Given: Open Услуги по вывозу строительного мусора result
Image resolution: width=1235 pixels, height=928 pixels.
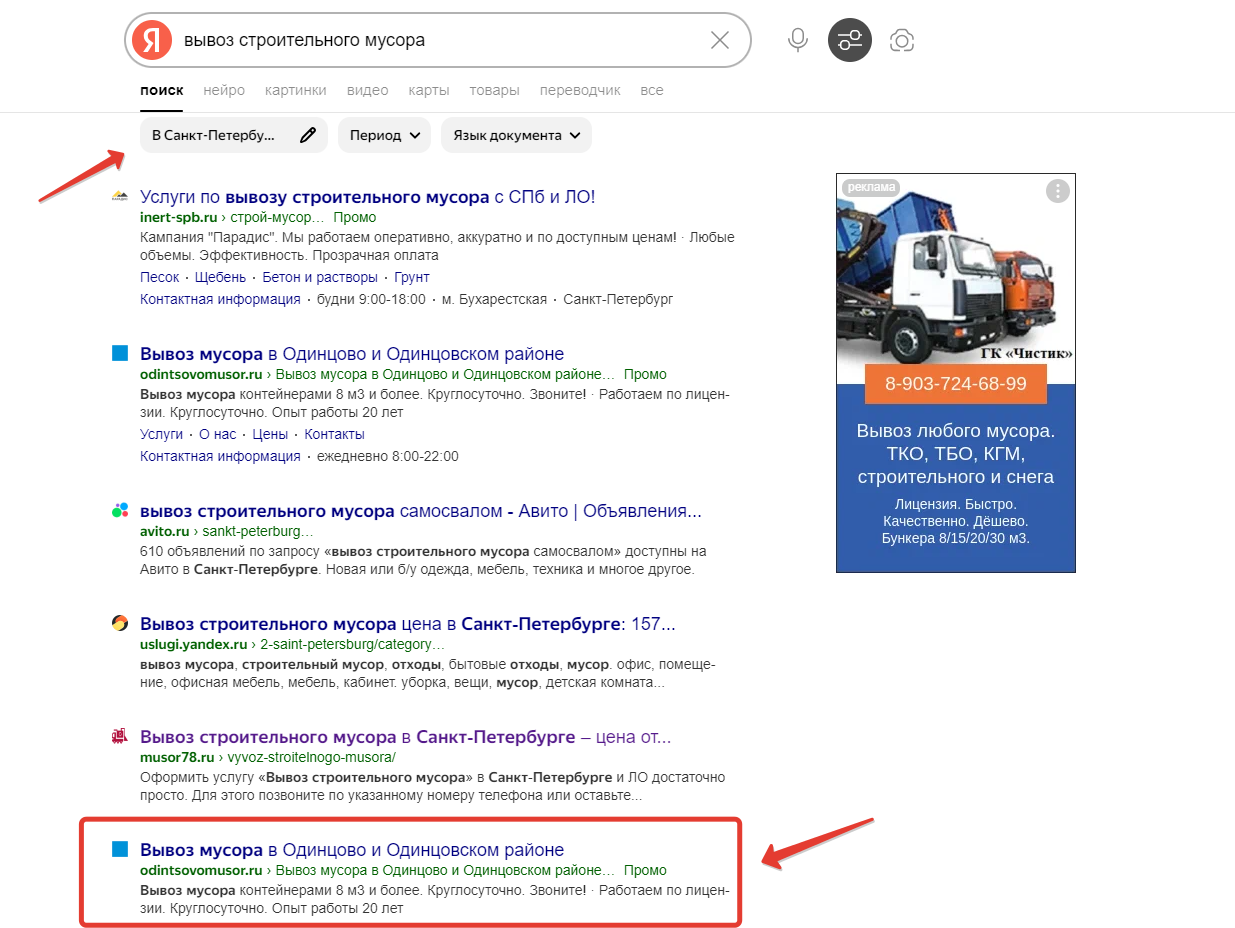Looking at the screenshot, I should pyautogui.click(x=368, y=197).
